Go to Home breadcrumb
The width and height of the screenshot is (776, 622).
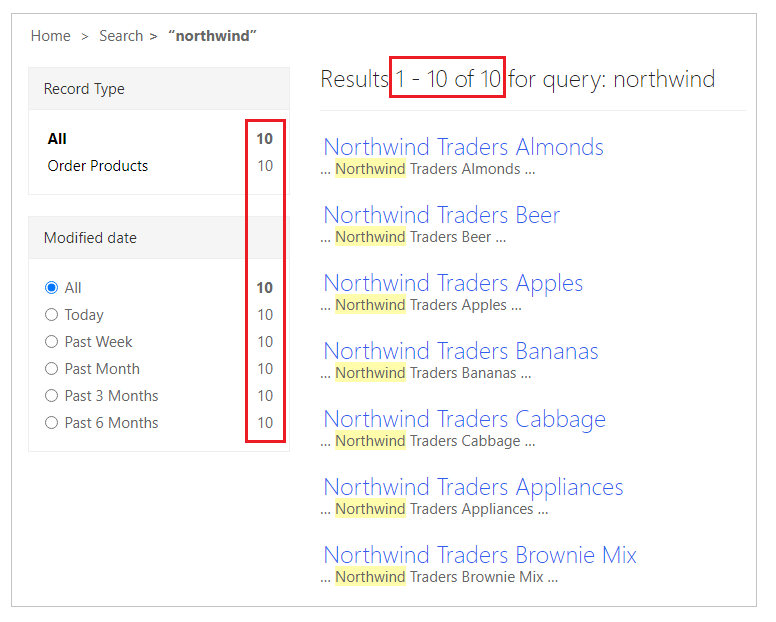50,36
